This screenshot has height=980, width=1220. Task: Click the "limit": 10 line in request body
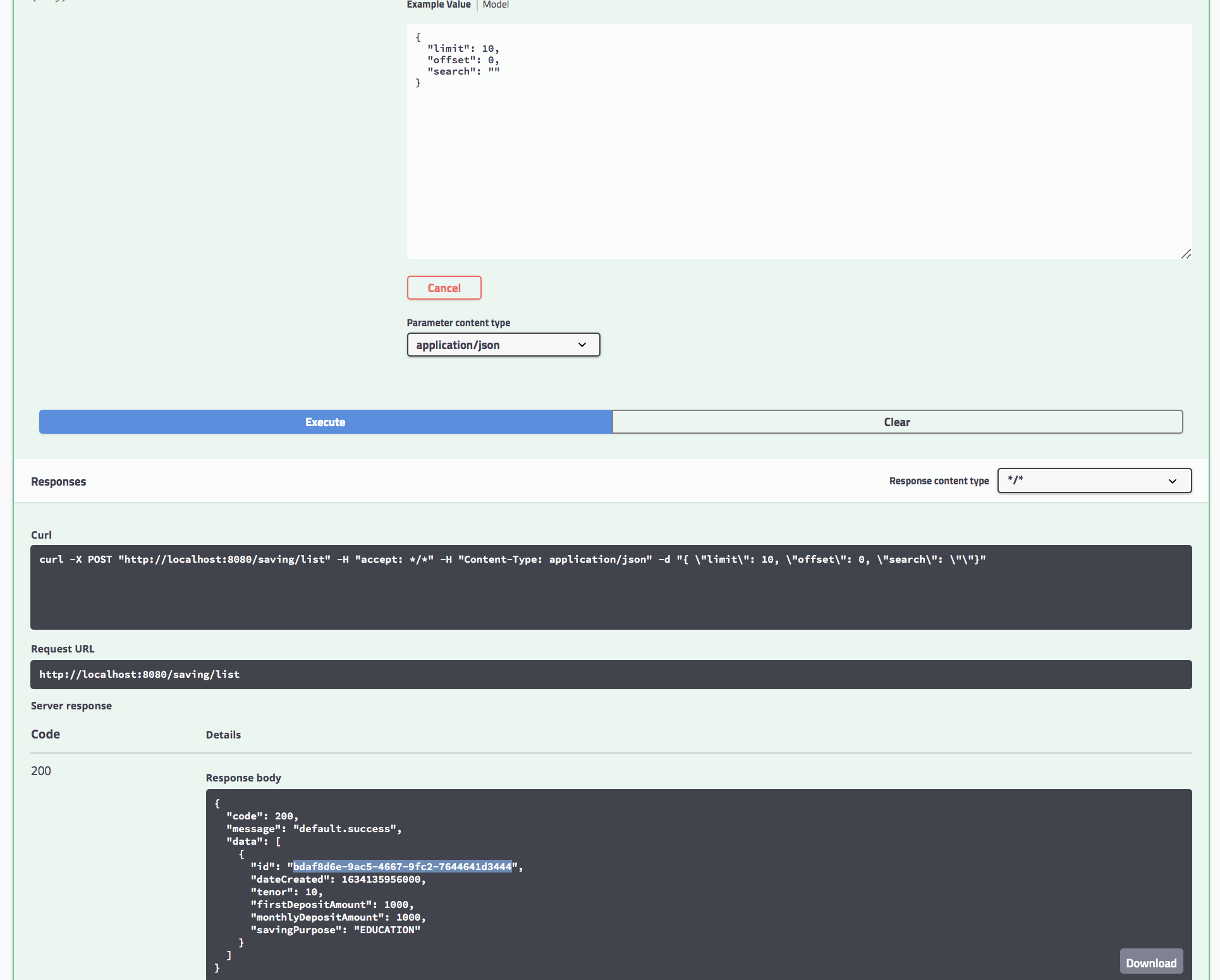coord(463,49)
